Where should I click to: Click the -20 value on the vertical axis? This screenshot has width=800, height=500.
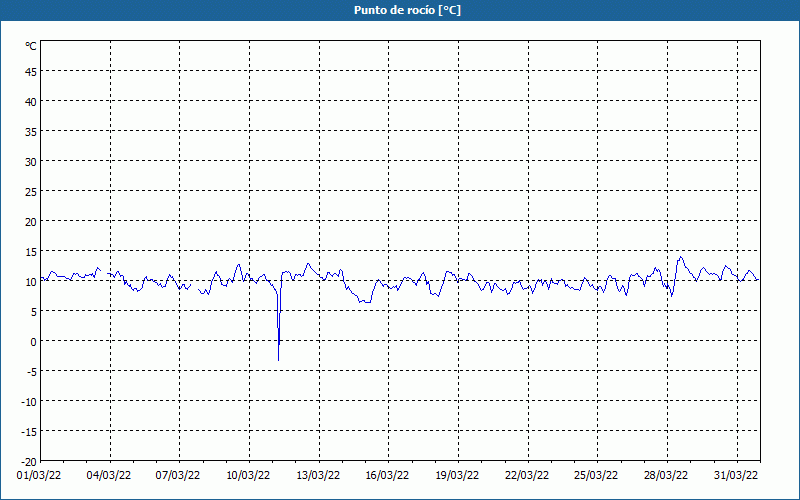29,462
